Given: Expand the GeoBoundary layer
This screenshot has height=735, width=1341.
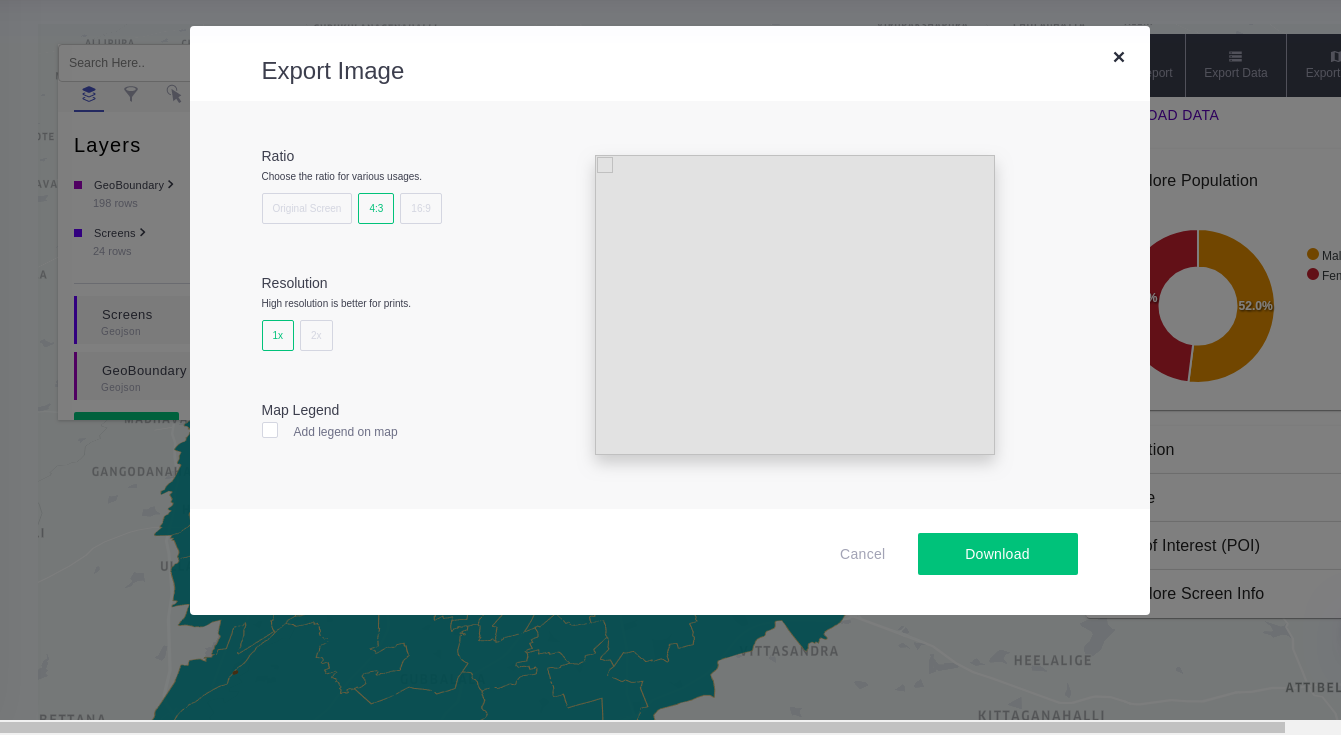Looking at the screenshot, I should coord(170,184).
